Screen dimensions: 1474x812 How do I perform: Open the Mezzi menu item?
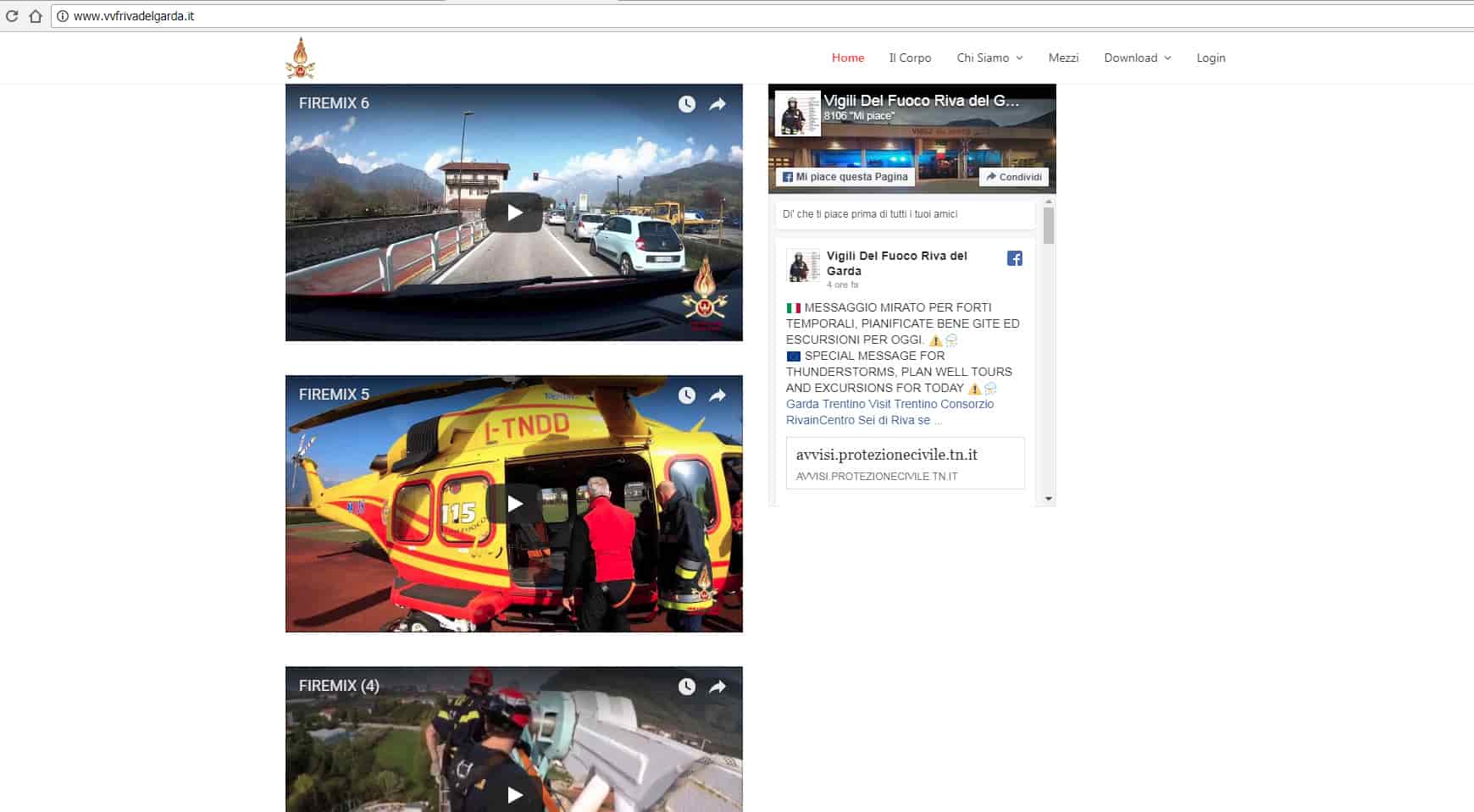click(x=1063, y=58)
